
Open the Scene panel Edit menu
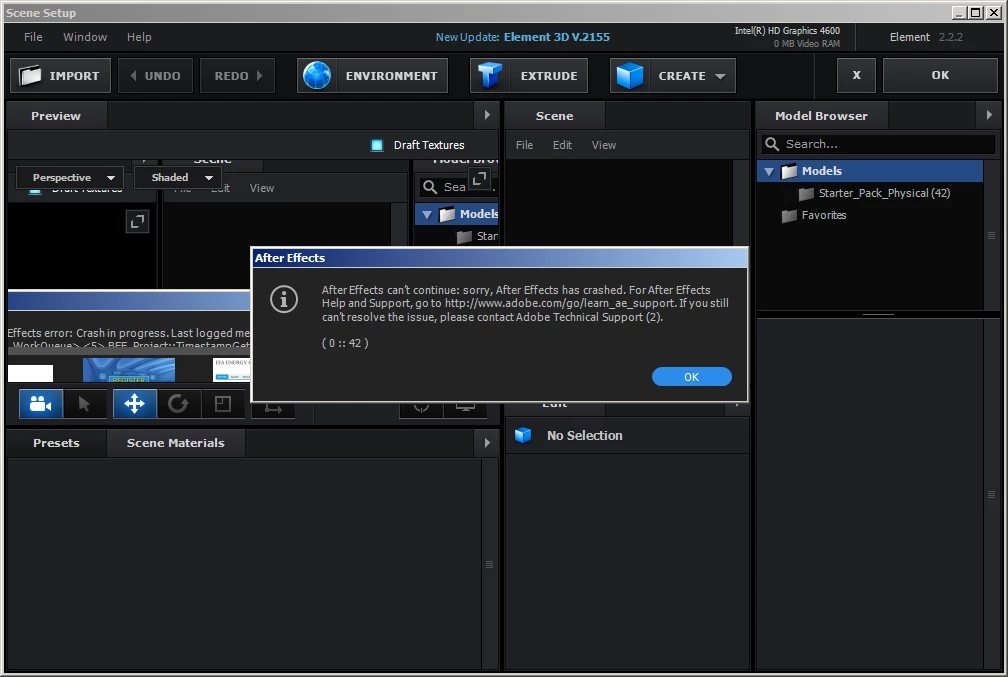point(562,145)
